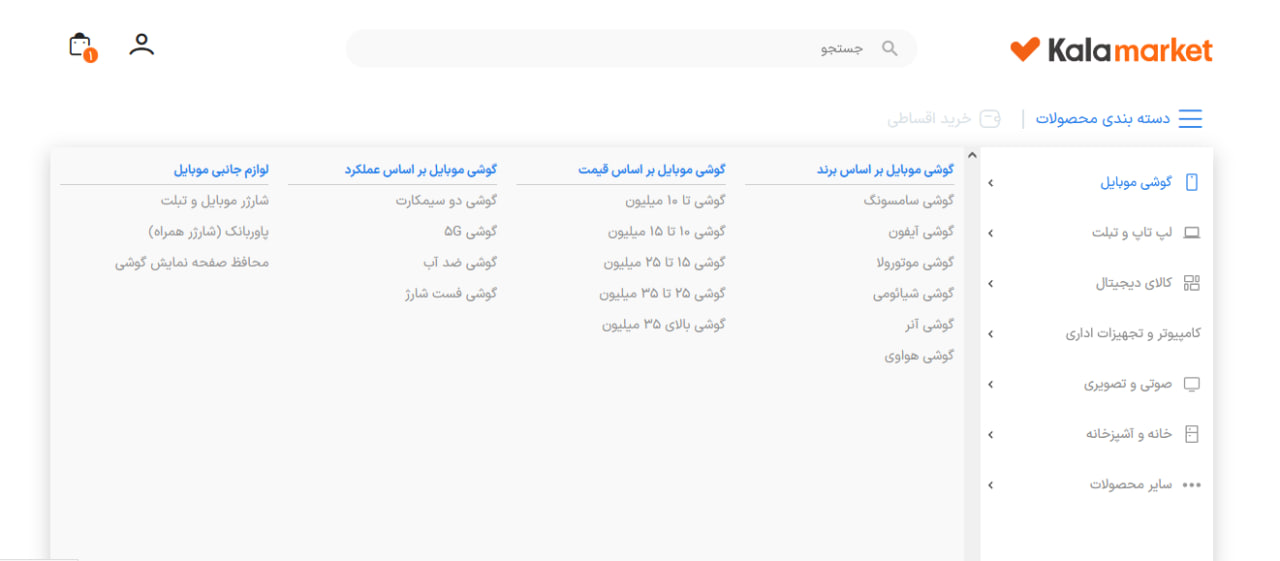Open the محافظ صفحه نمایش گوشی link

click(x=191, y=263)
